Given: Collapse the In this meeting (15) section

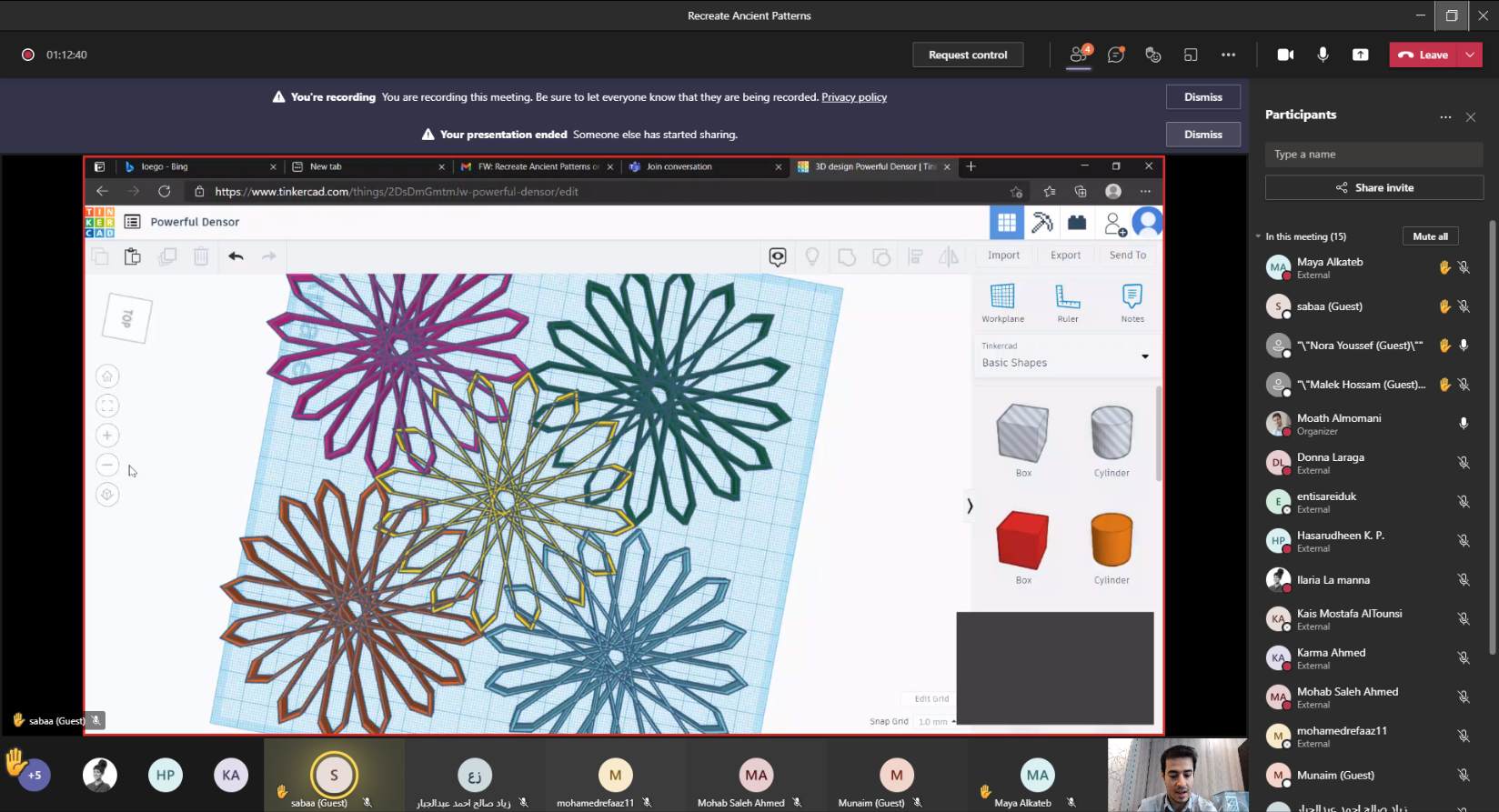Looking at the screenshot, I should click(1259, 236).
